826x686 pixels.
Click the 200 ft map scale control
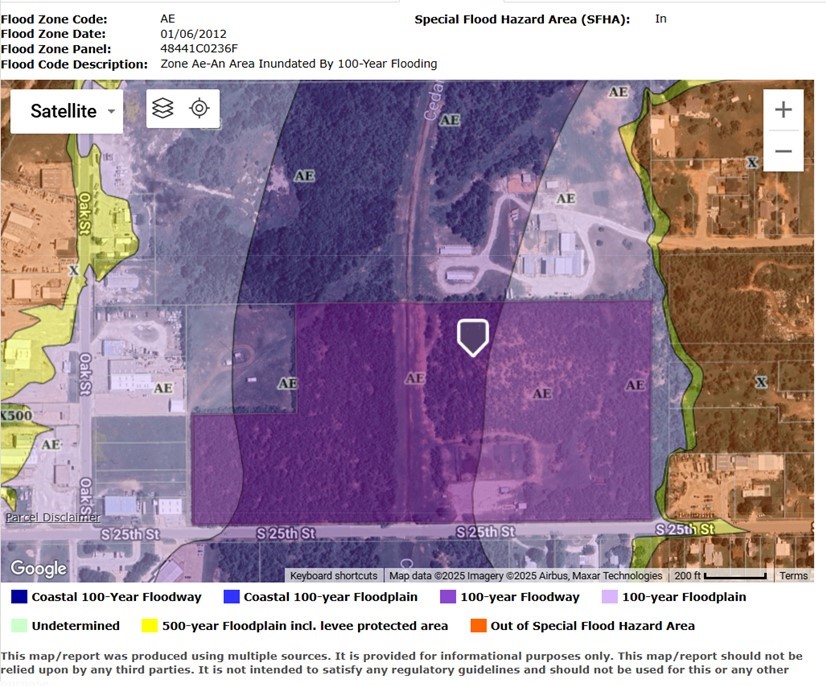721,576
